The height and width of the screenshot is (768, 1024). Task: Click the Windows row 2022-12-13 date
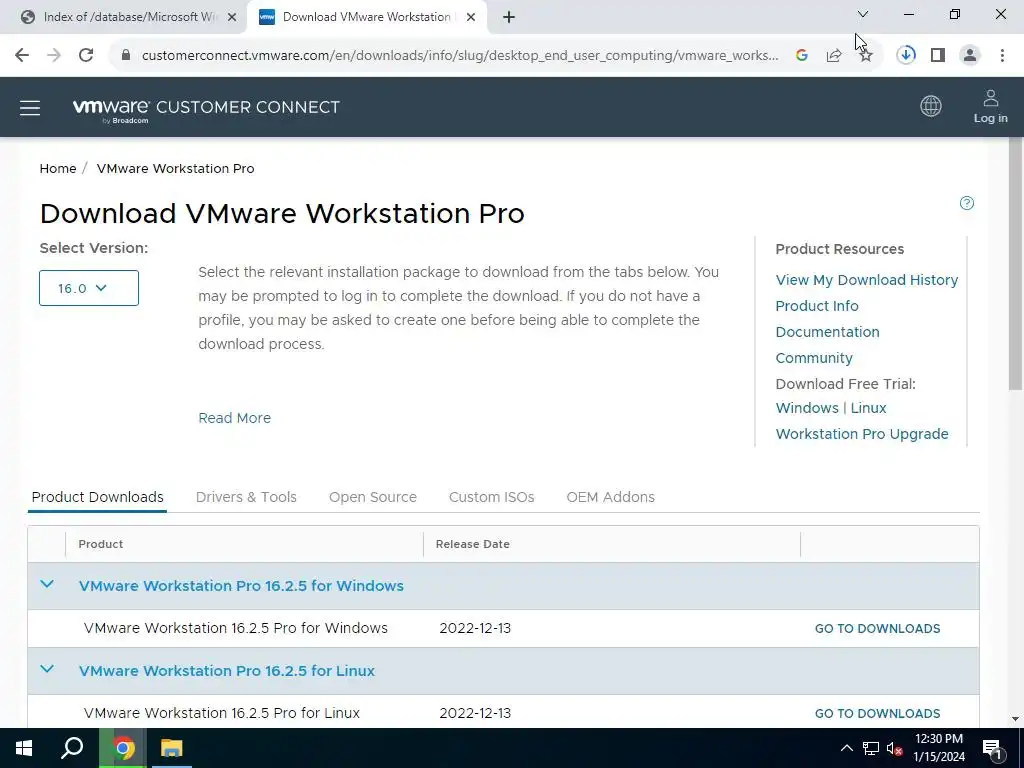coord(475,628)
